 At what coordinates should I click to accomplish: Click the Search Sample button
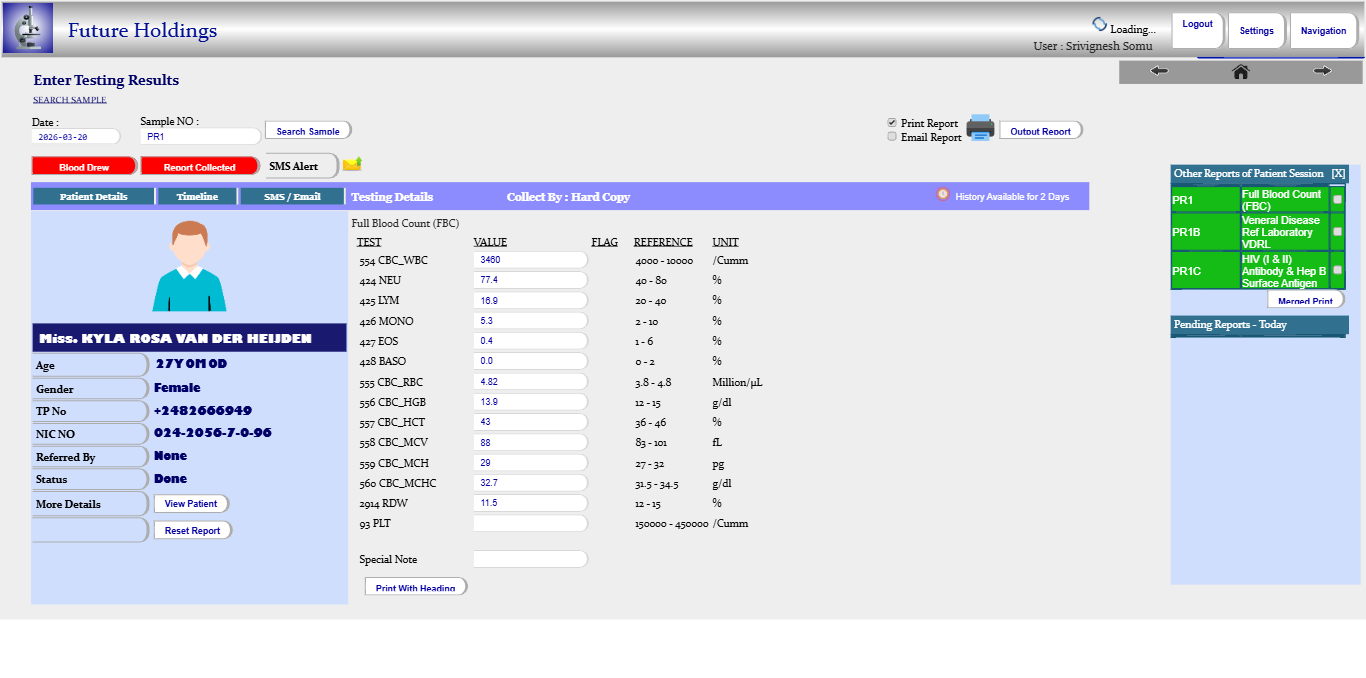[x=308, y=131]
